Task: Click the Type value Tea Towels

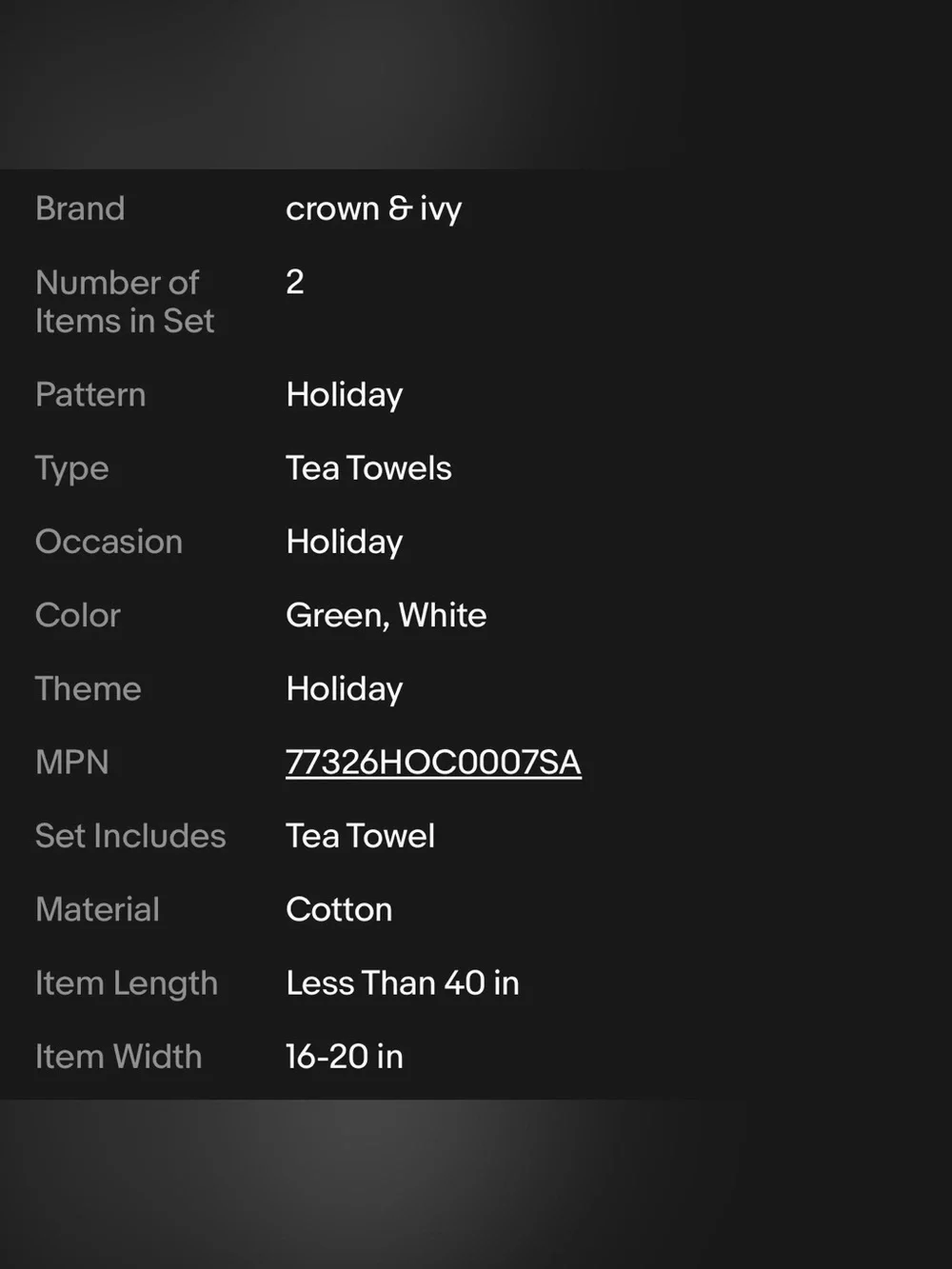Action: click(x=368, y=468)
